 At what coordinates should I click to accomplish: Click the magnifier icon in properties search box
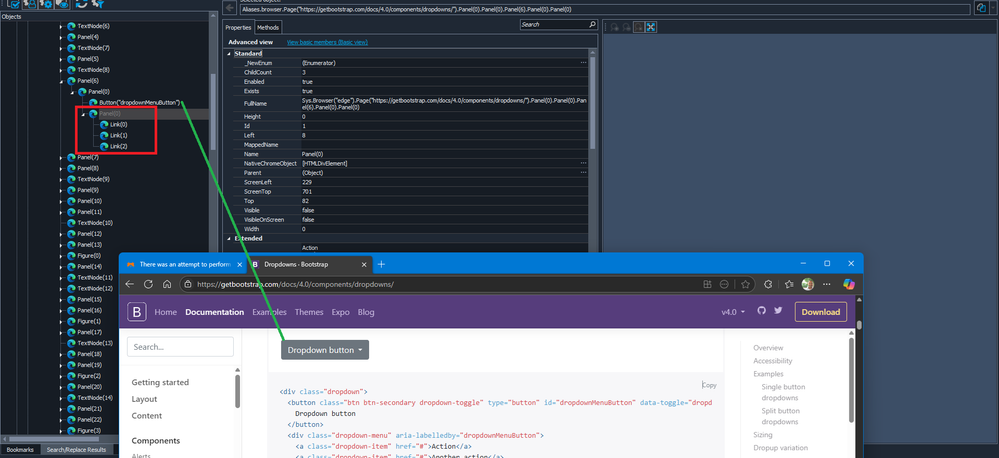click(x=593, y=24)
